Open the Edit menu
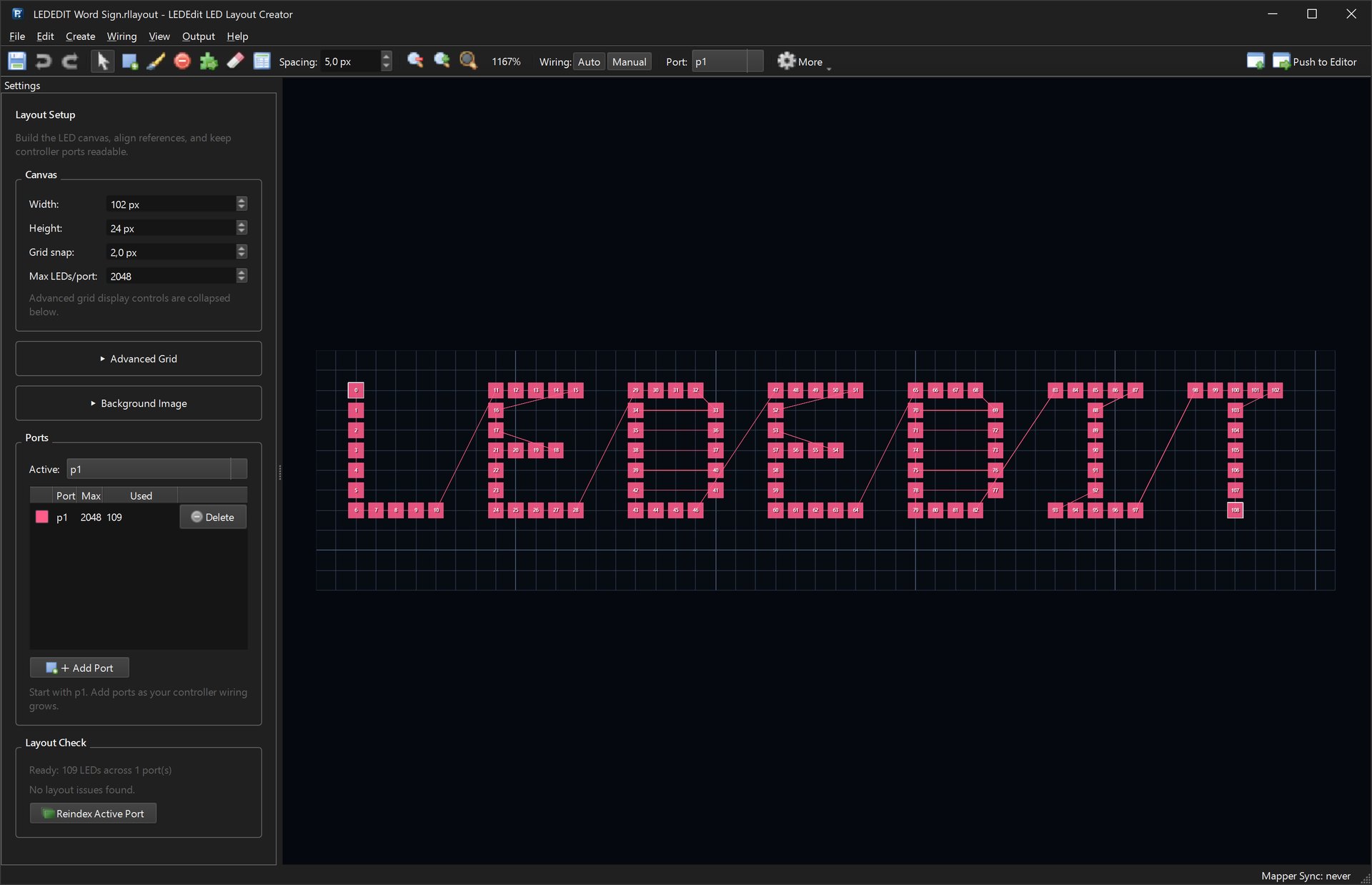Image resolution: width=1372 pixels, height=885 pixels. click(x=45, y=36)
